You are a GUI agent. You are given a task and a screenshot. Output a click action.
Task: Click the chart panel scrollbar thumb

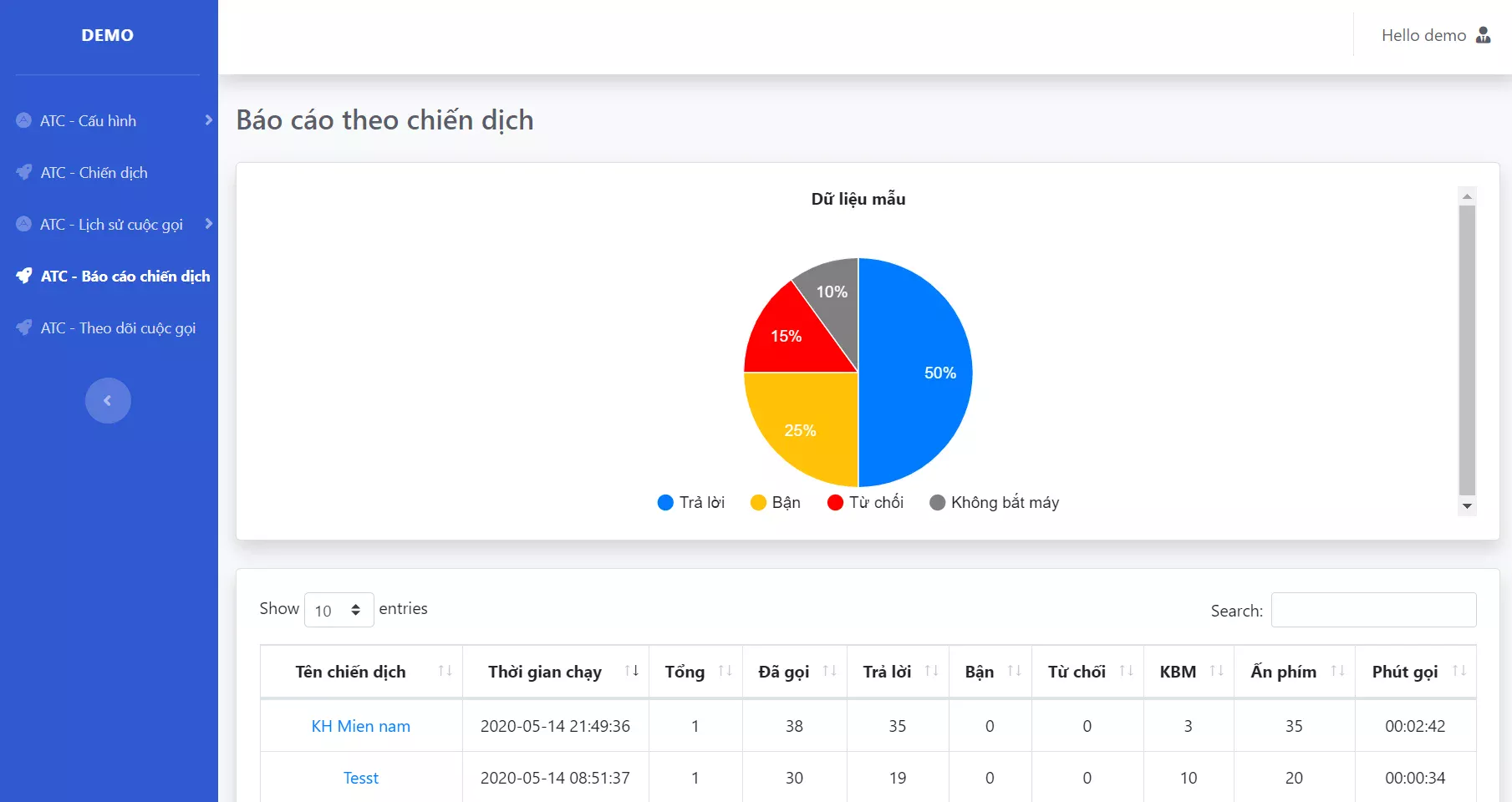1467,351
